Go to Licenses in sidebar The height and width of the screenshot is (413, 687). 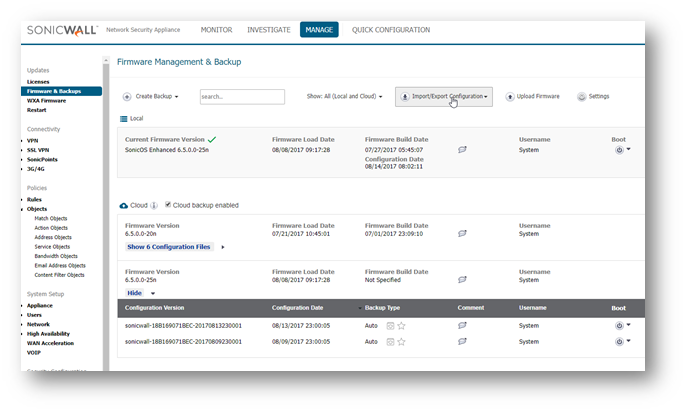[x=37, y=82]
